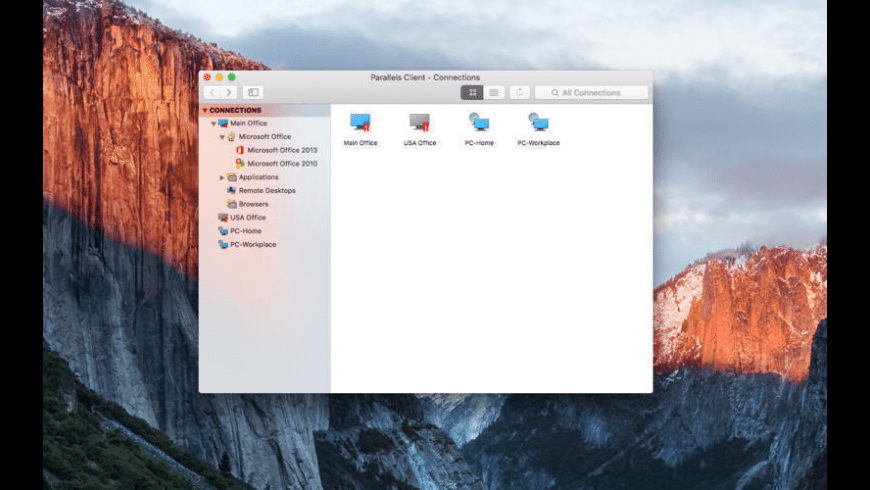
Task: Click the PC-Home connection icon in grid
Action: pos(479,122)
